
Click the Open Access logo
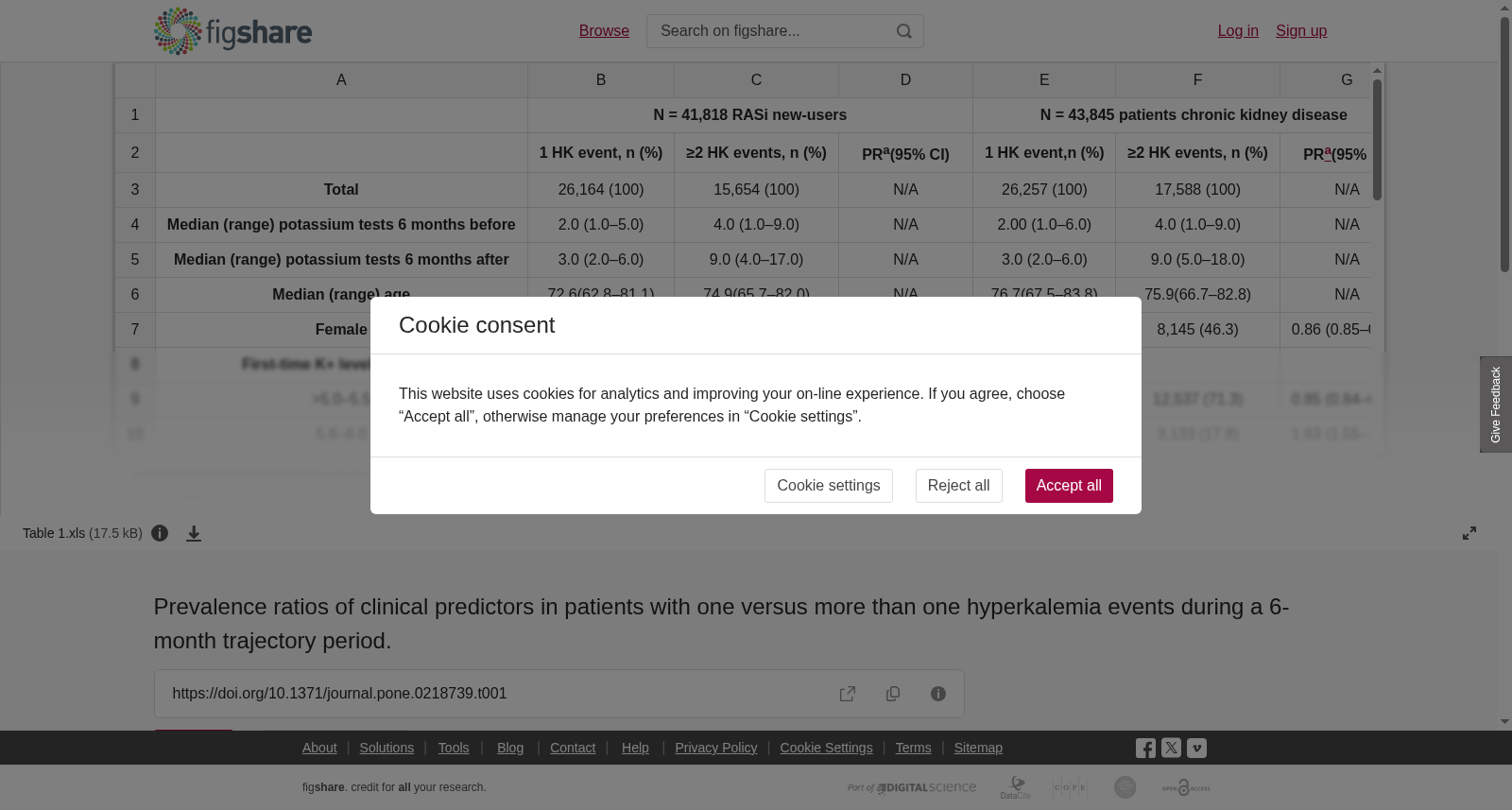(x=1186, y=787)
